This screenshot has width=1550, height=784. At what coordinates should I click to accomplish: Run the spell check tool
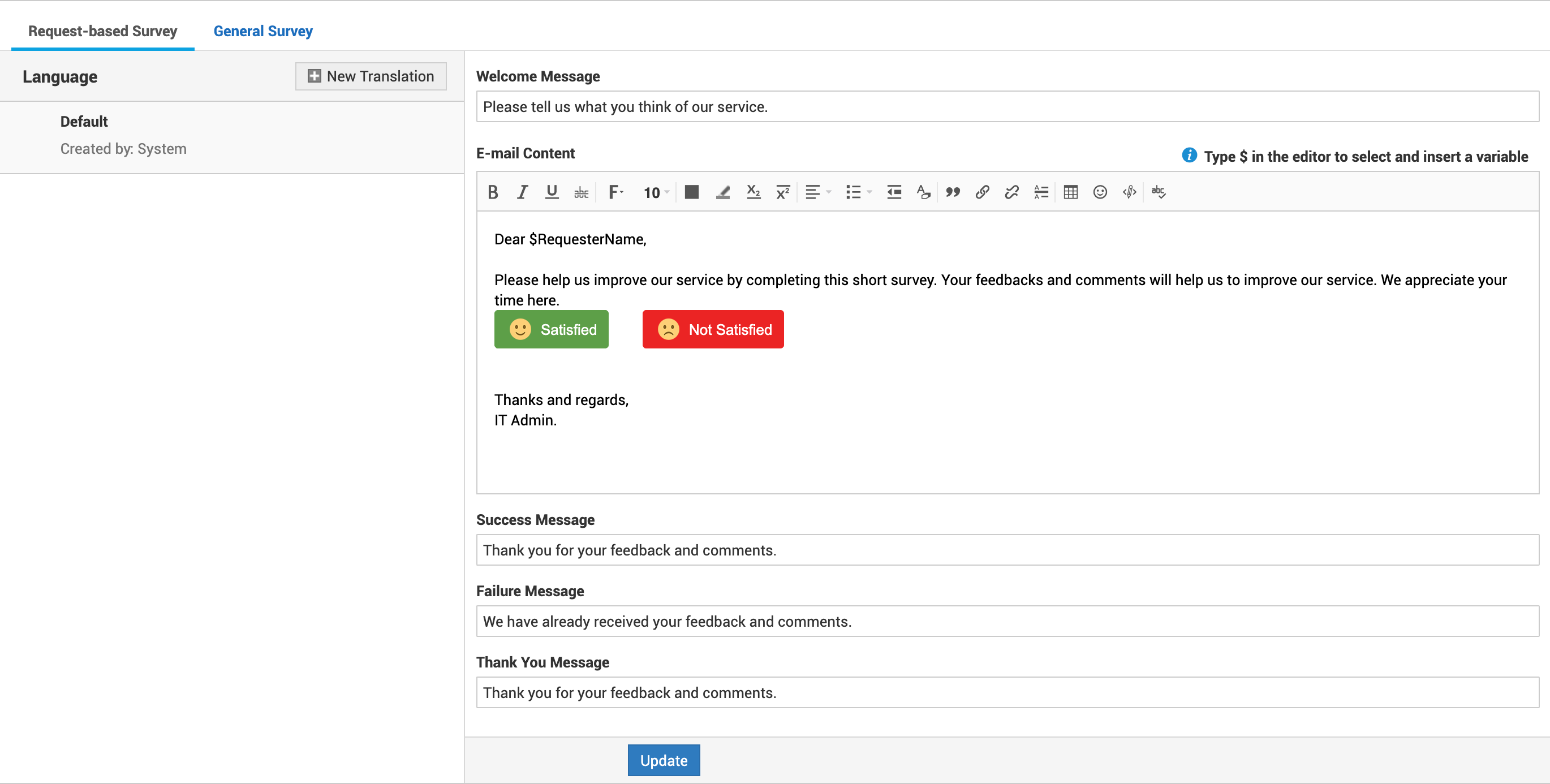(x=1159, y=192)
